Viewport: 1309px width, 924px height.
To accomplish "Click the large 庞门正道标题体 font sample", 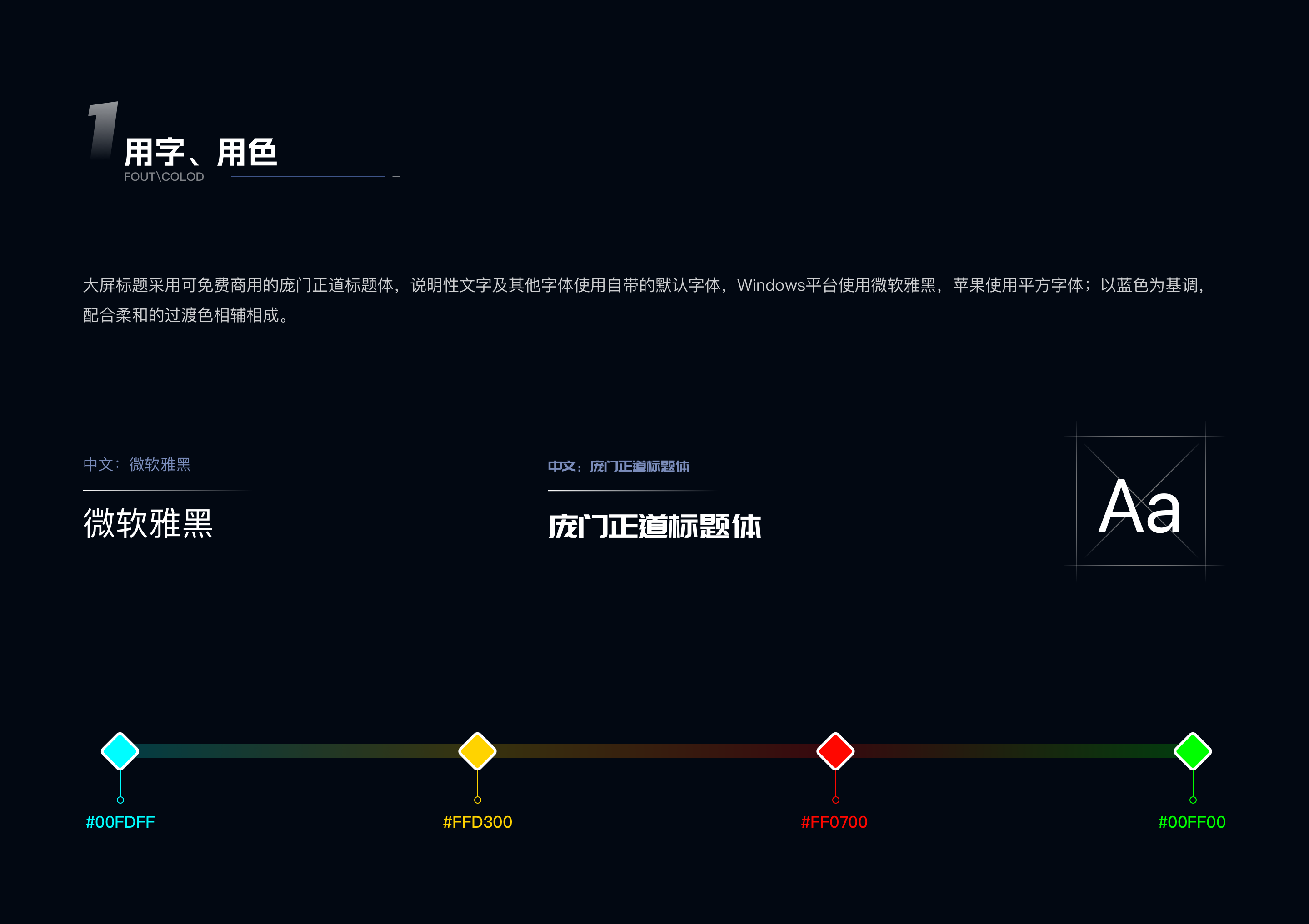I will click(655, 526).
